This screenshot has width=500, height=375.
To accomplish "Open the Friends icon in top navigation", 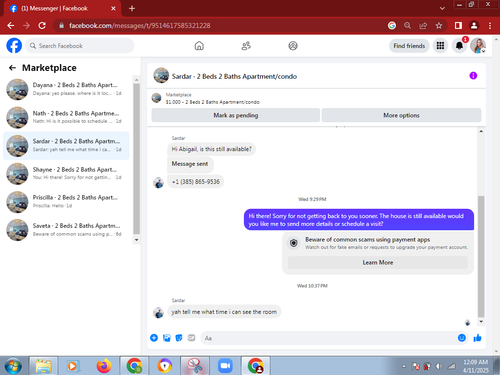I will point(246,46).
